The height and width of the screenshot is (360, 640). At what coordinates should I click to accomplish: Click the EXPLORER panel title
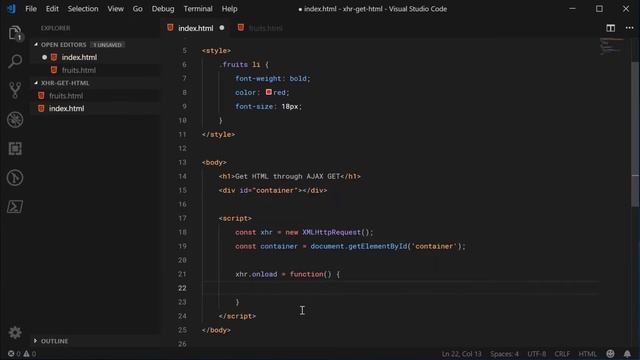pyautogui.click(x=56, y=28)
